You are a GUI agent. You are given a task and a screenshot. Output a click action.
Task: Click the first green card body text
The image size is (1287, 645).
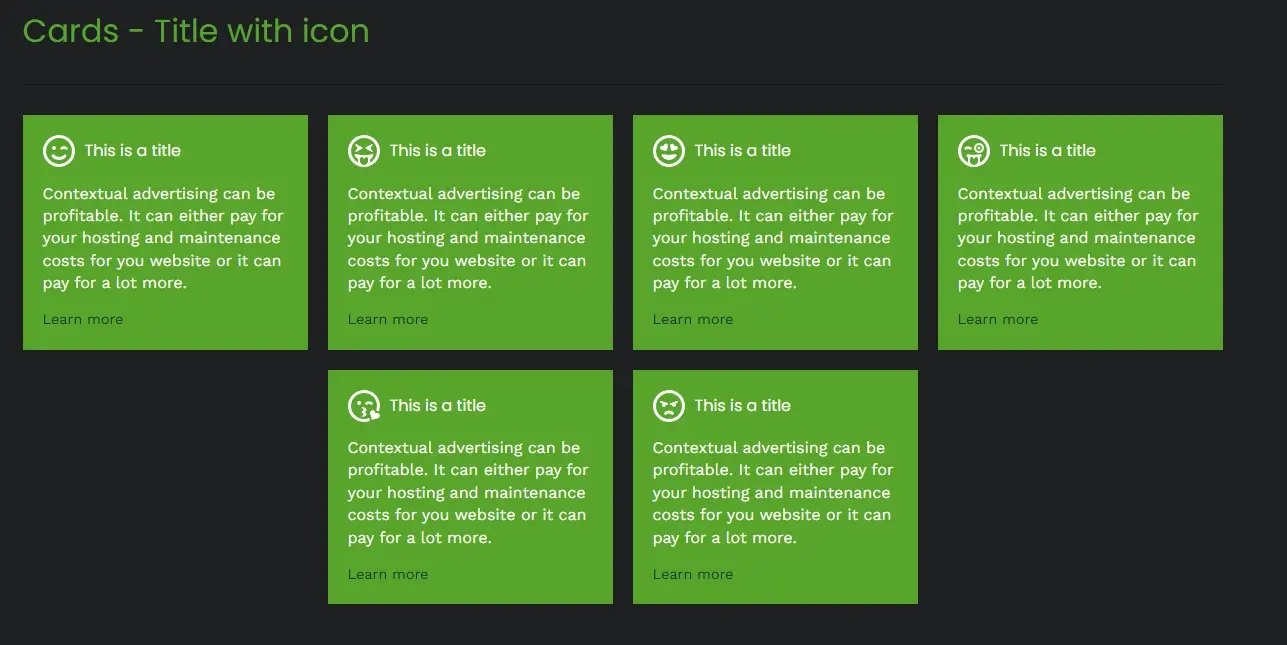coord(163,237)
